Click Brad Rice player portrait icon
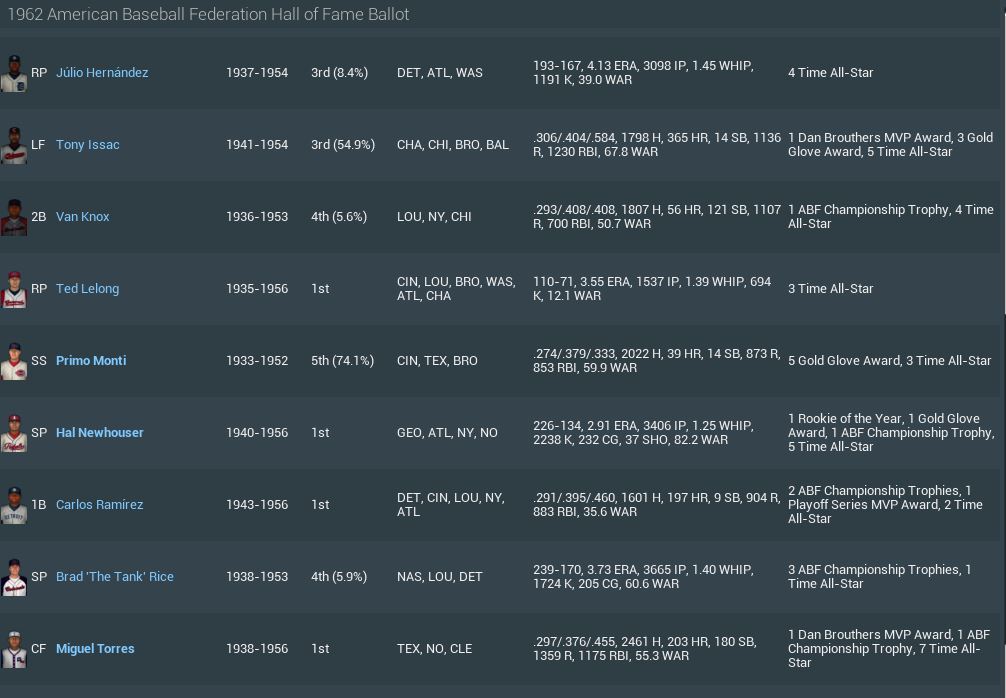 pyautogui.click(x=13, y=577)
